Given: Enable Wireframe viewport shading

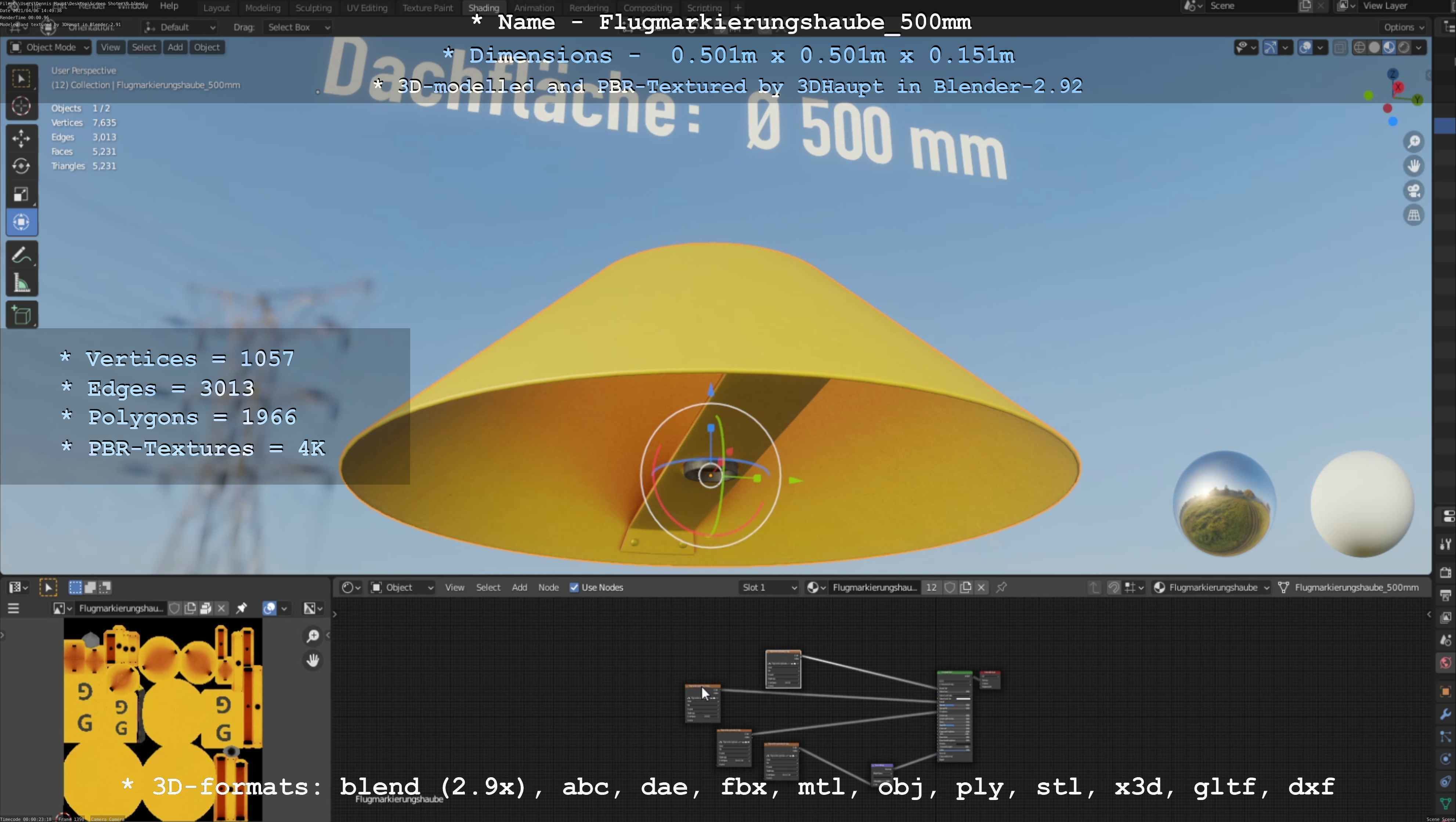Looking at the screenshot, I should tap(1359, 47).
